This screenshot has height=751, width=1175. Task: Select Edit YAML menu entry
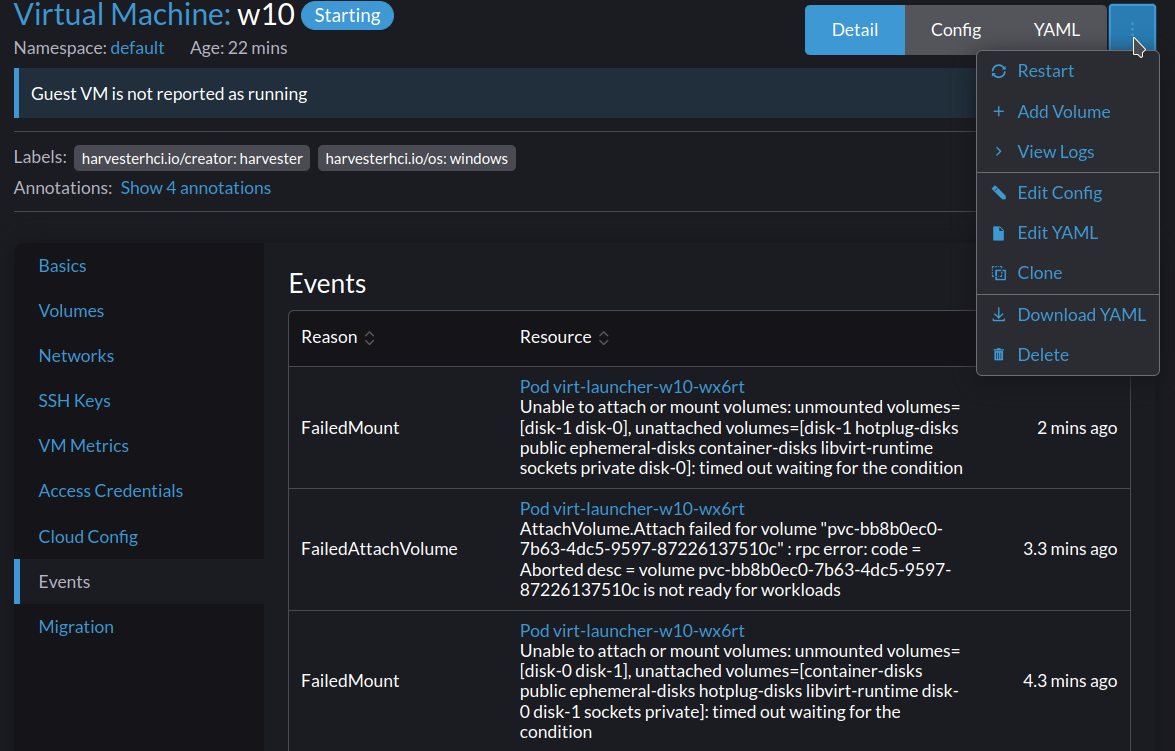tap(1068, 233)
